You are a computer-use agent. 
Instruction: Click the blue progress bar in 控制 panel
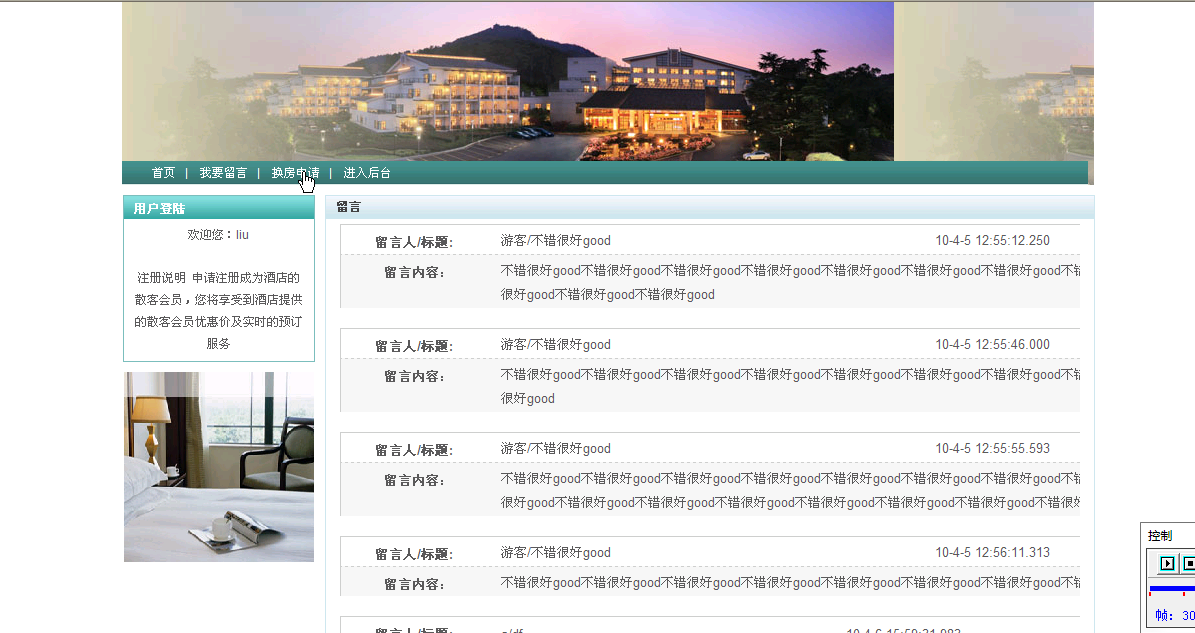coord(1171,588)
